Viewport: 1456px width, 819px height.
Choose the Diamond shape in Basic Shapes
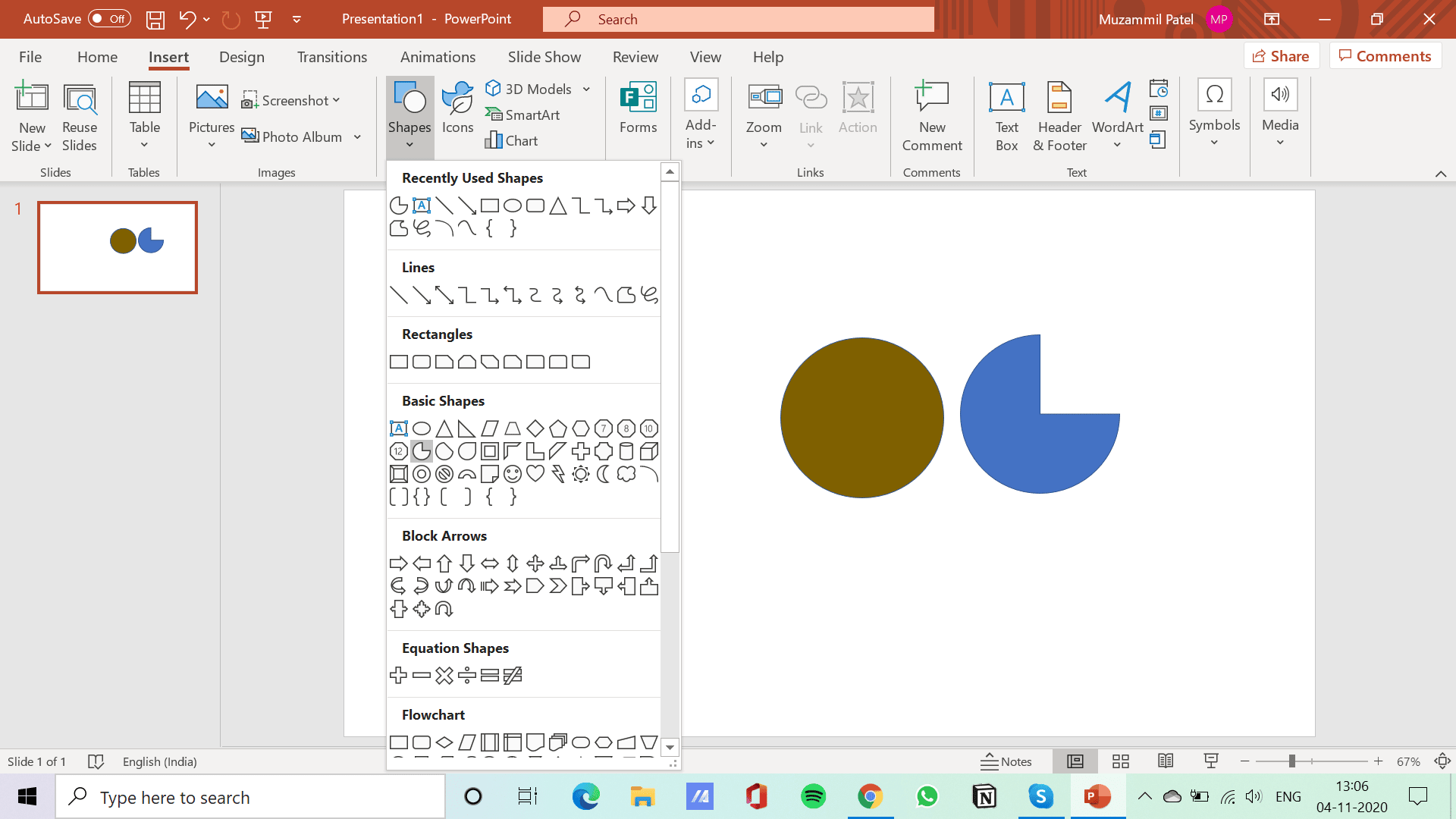coord(535,428)
